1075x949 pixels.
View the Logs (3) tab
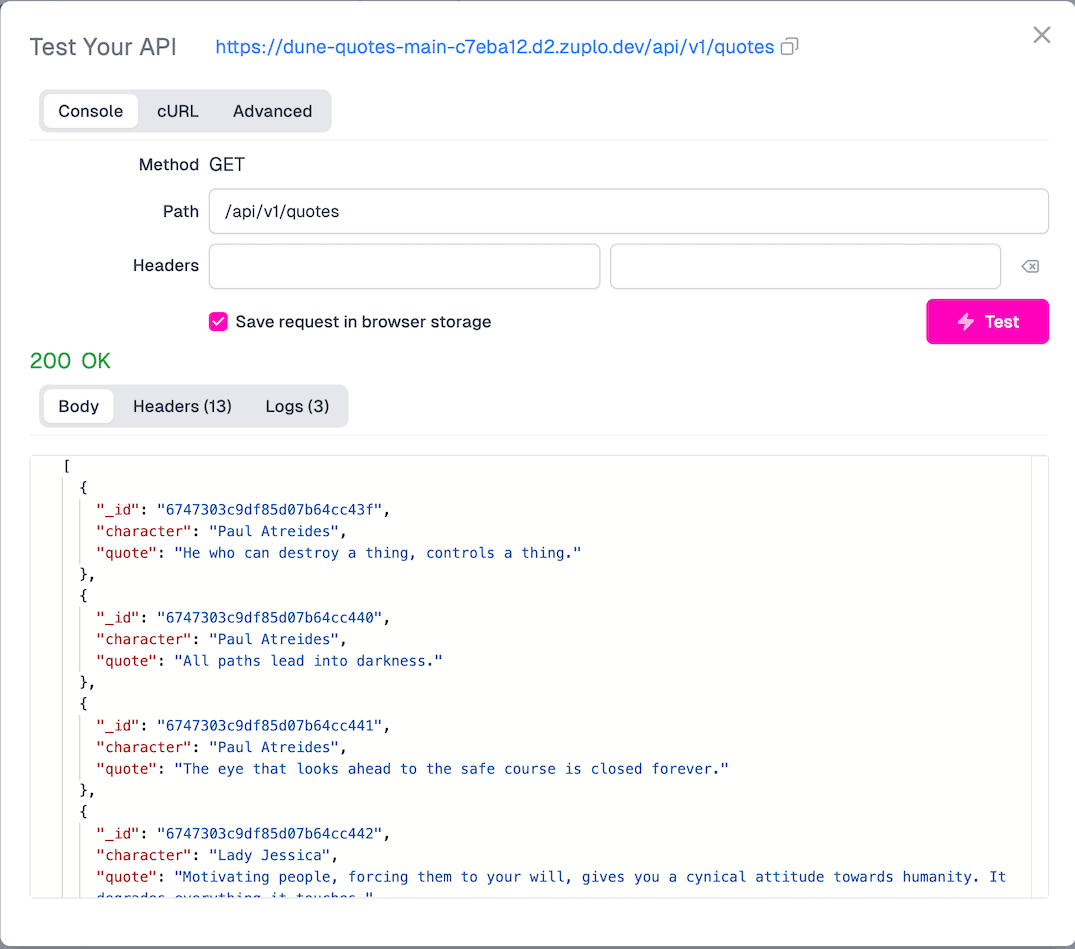pos(296,406)
